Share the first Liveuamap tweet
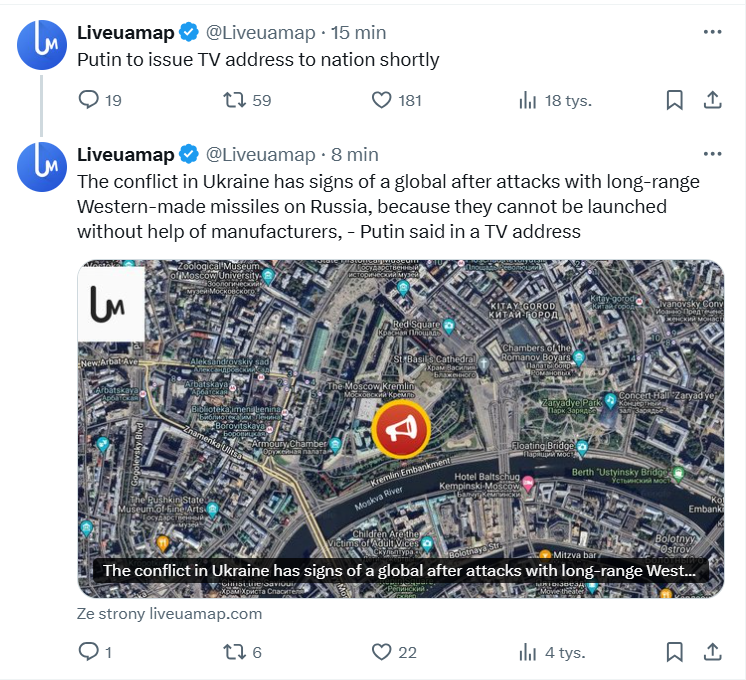The height and width of the screenshot is (680, 746). click(712, 100)
